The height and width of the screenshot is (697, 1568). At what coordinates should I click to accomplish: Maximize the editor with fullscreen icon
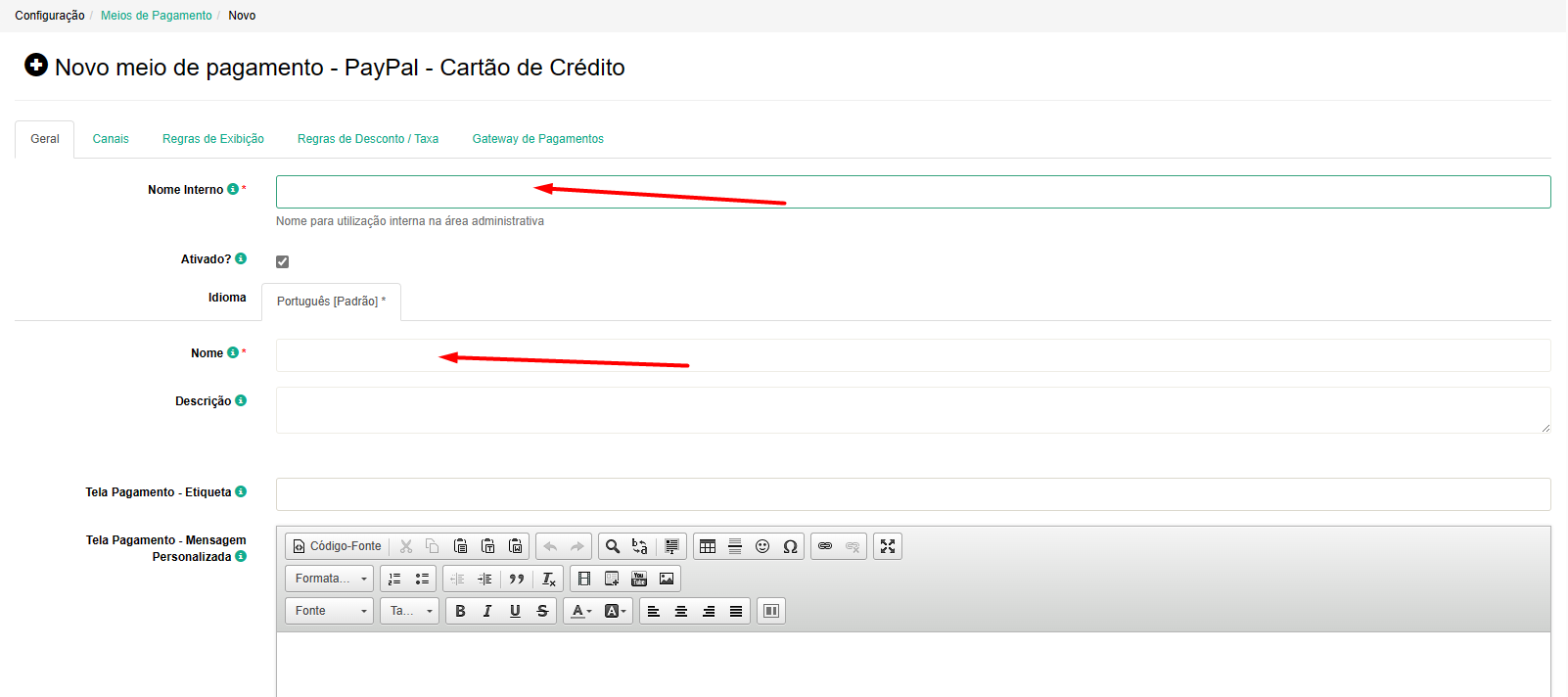click(888, 546)
